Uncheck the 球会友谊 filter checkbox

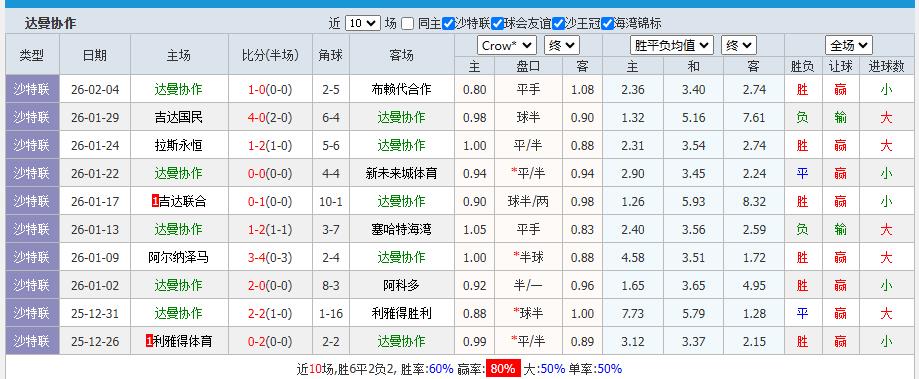498,24
